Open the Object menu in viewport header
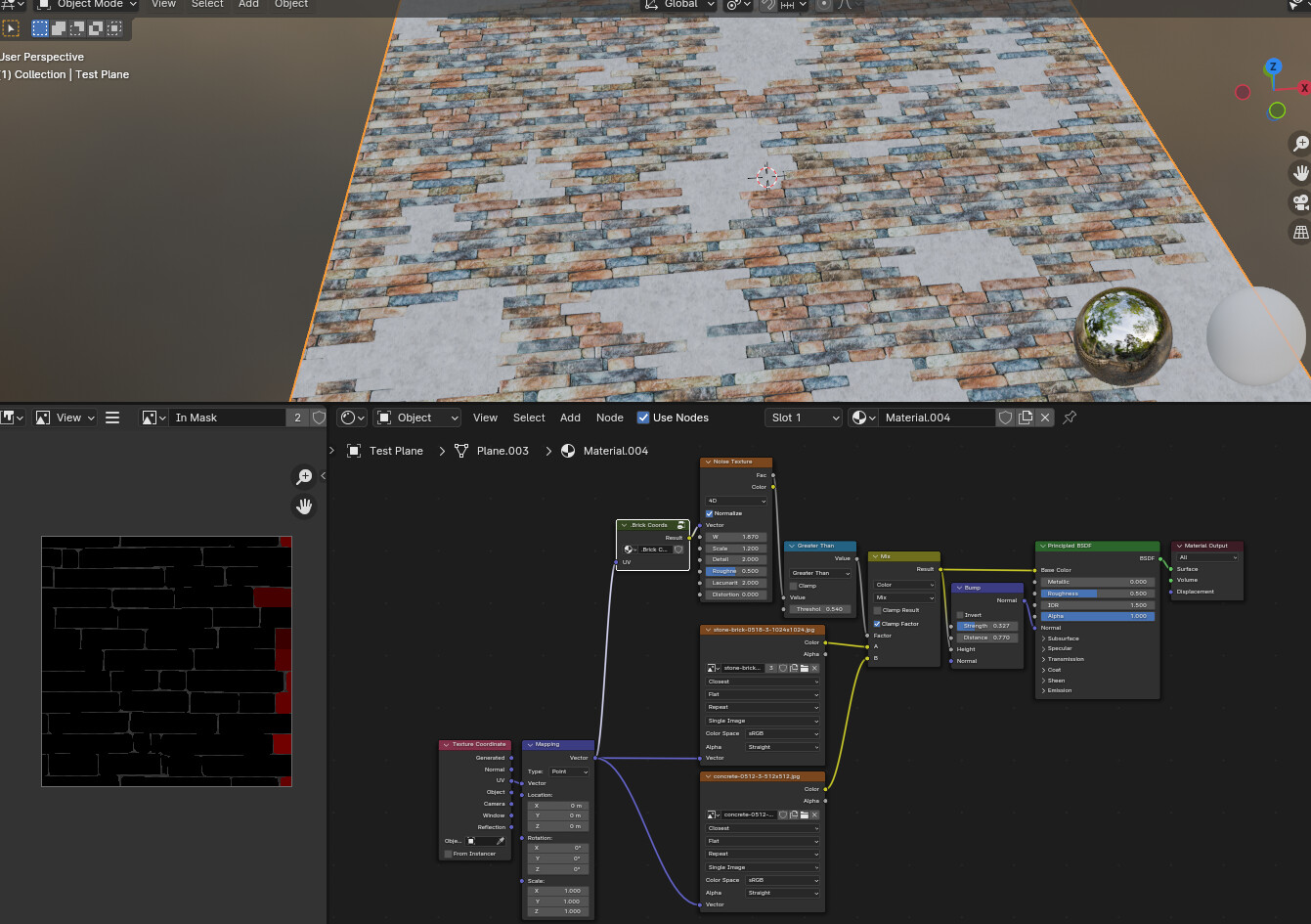 click(x=291, y=4)
